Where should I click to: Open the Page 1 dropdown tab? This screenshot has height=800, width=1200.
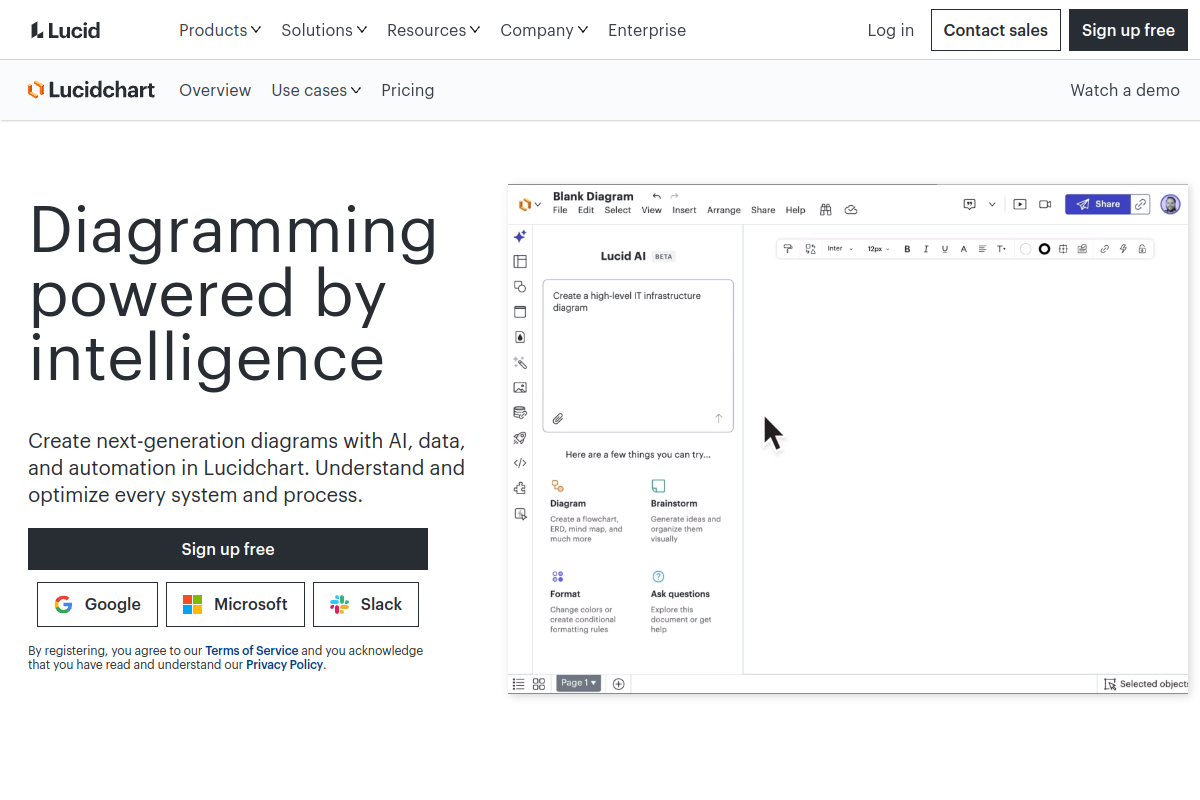579,683
